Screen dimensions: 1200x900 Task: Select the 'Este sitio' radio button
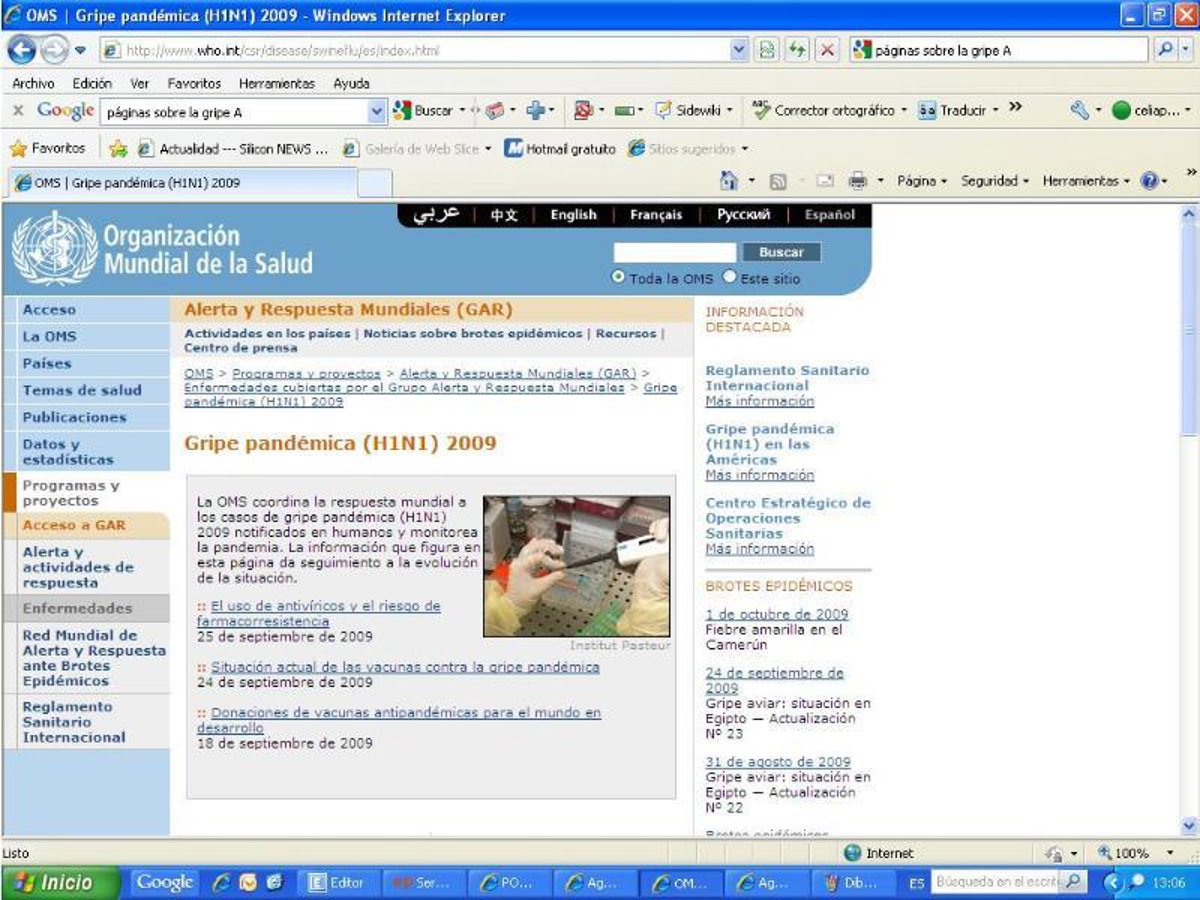click(x=730, y=277)
